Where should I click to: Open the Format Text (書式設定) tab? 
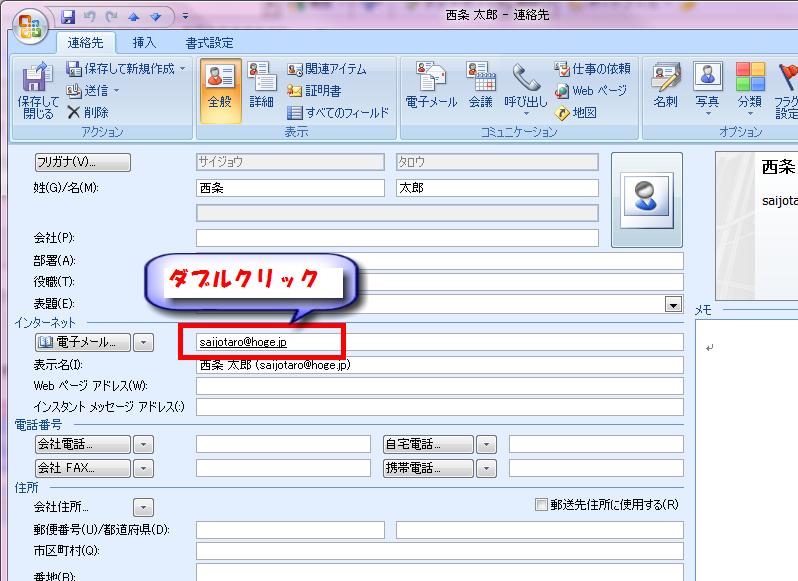click(209, 43)
